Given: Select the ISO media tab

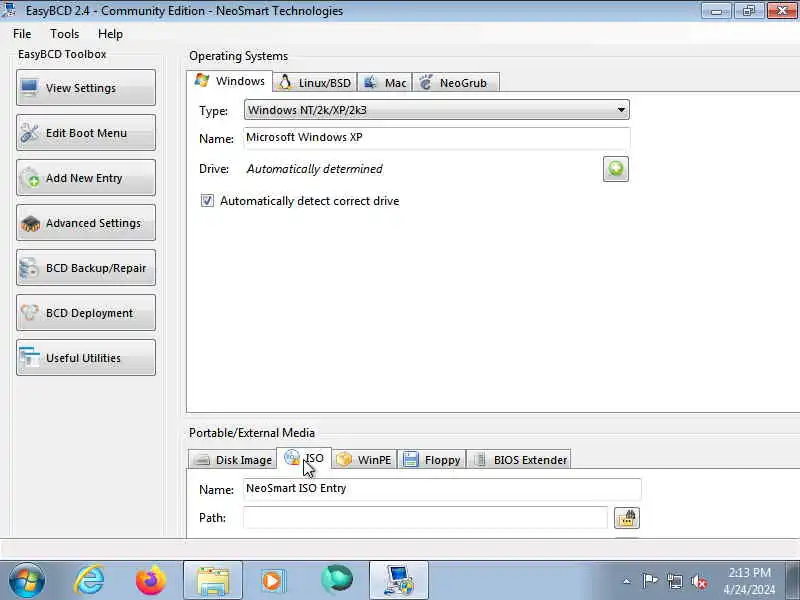Looking at the screenshot, I should (304, 458).
